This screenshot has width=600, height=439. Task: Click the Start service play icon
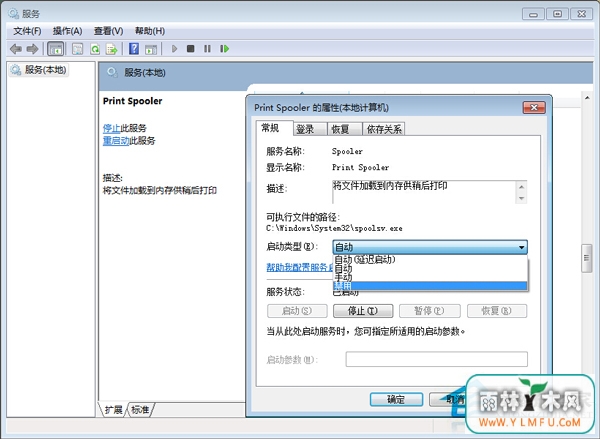pos(174,49)
